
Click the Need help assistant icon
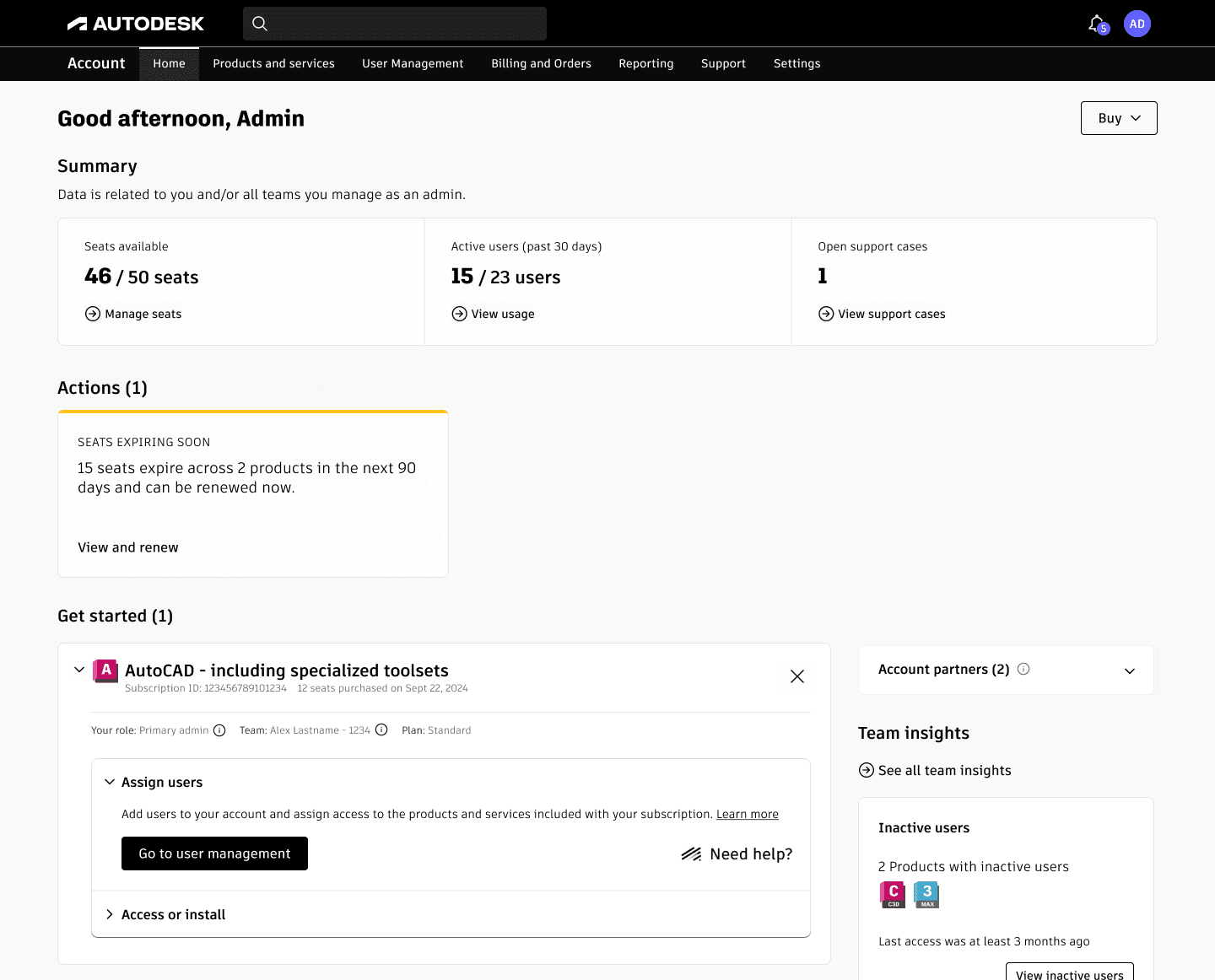[692, 854]
